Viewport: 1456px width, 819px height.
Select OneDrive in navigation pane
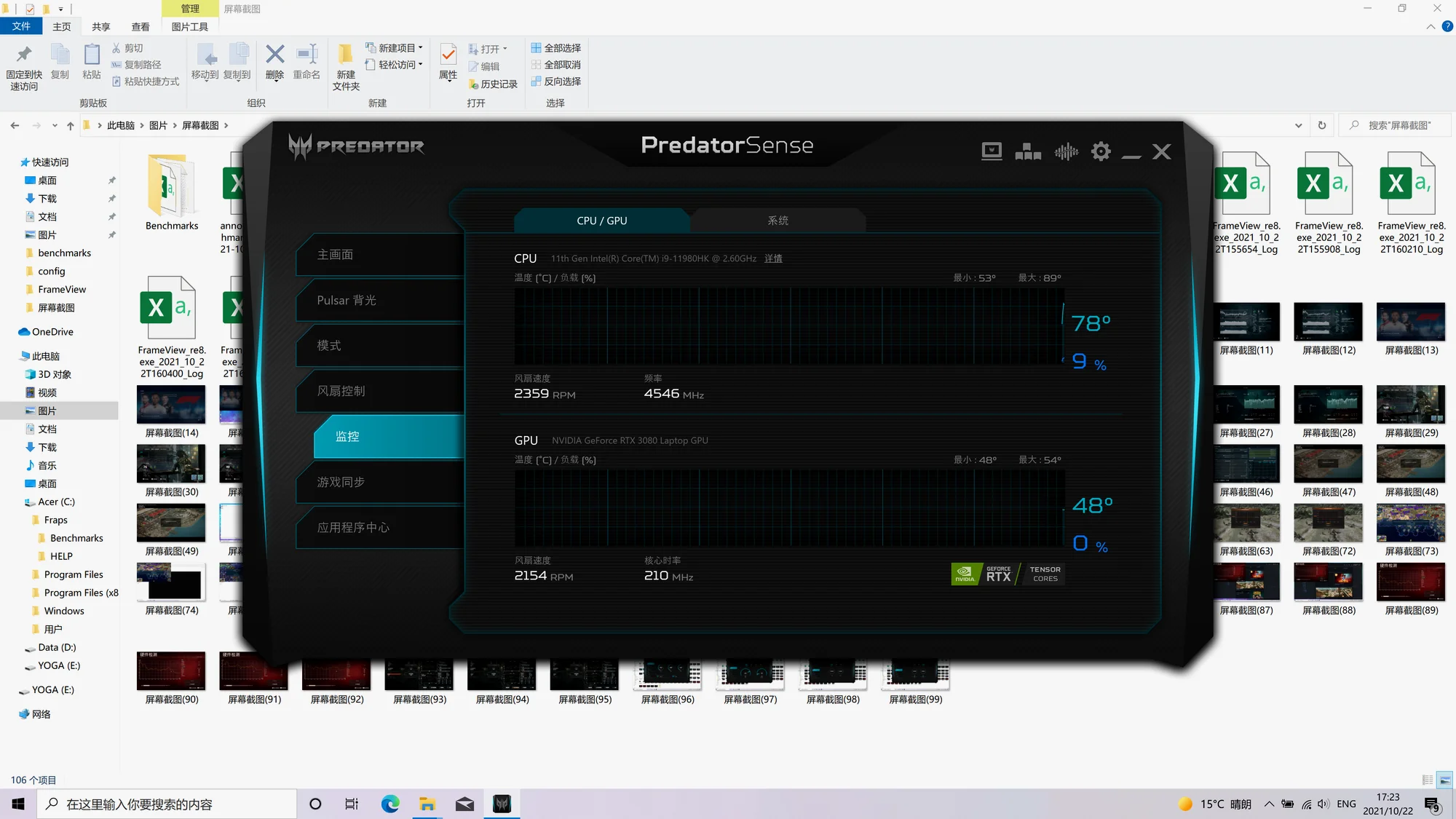click(x=52, y=331)
